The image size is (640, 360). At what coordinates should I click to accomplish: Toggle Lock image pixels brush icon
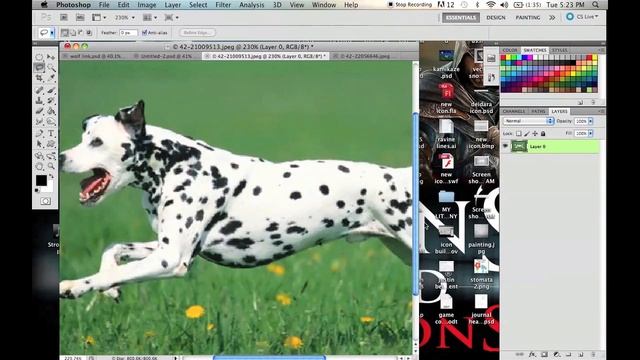[x=527, y=133]
